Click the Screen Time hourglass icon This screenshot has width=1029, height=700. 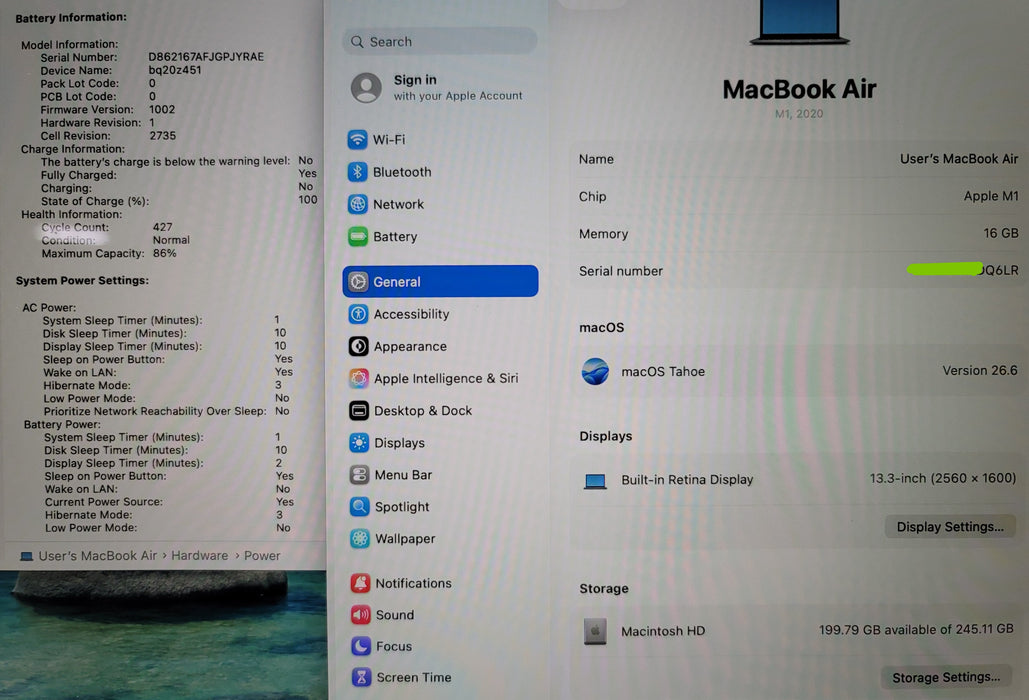click(361, 677)
